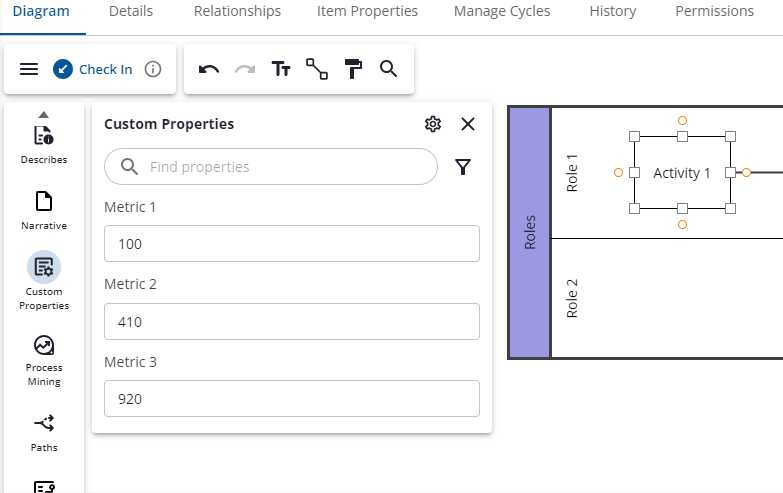Close the Custom Properties panel

click(468, 124)
